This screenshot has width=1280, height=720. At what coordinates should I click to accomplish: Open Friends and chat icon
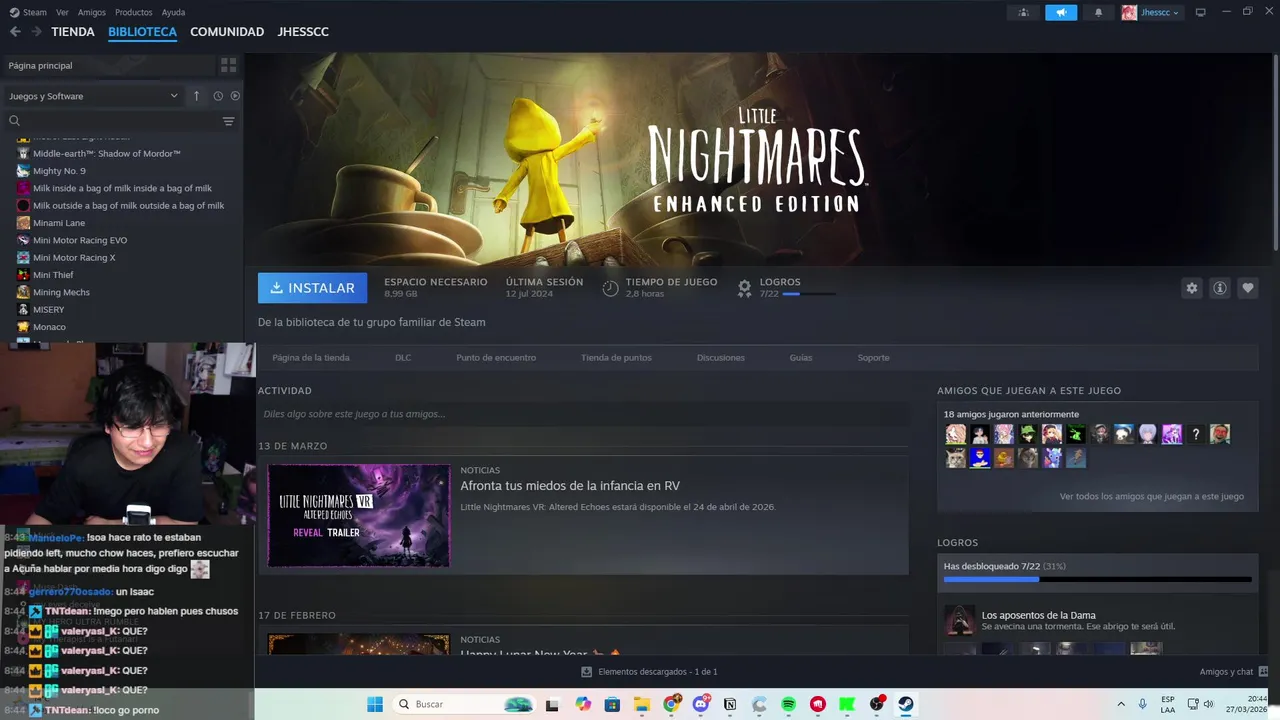[x=1263, y=672]
